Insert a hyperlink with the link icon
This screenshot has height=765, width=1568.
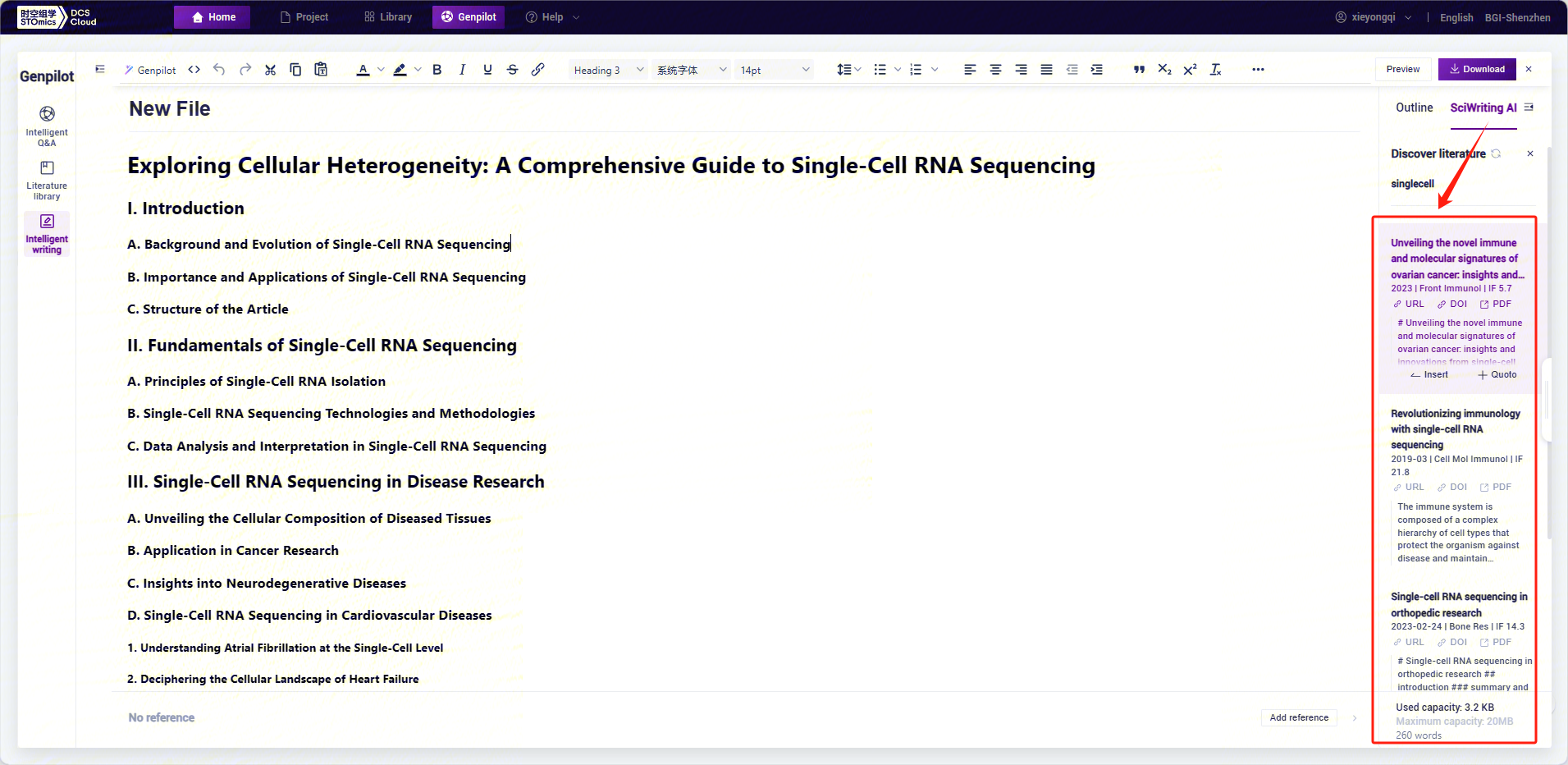tap(537, 70)
